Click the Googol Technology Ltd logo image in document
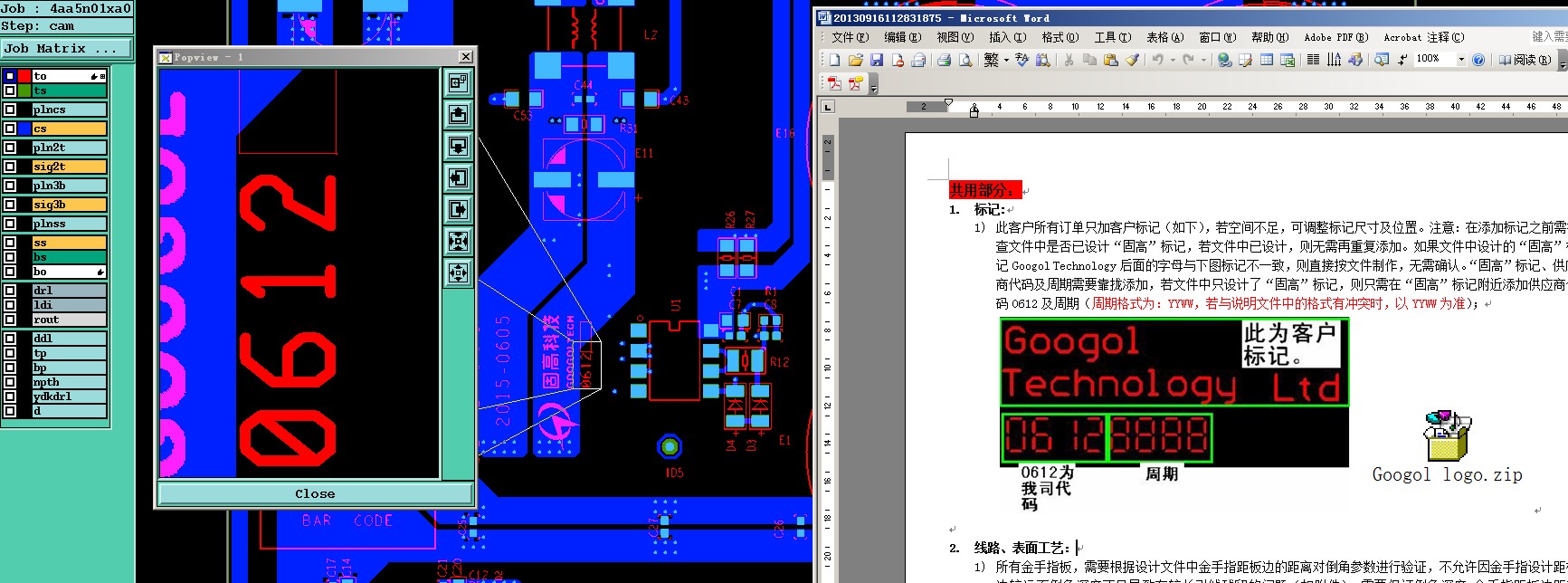The image size is (1568, 583). 1174,363
